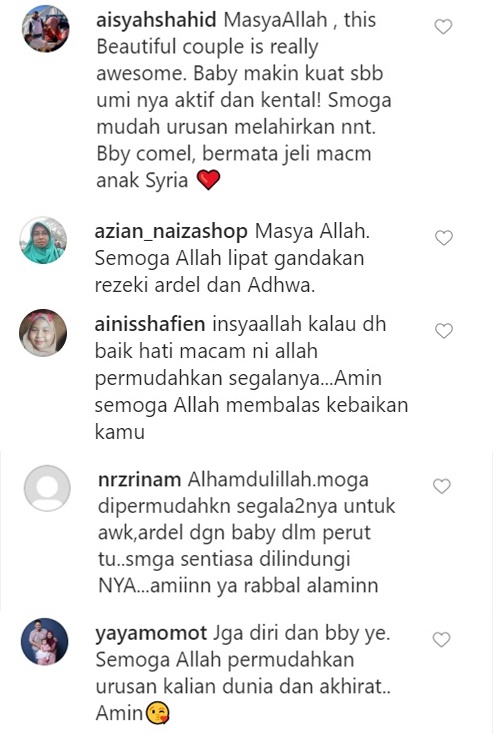Visit yayamomot's profile through username
Viewport: 493px width, 734px height.
[151, 633]
